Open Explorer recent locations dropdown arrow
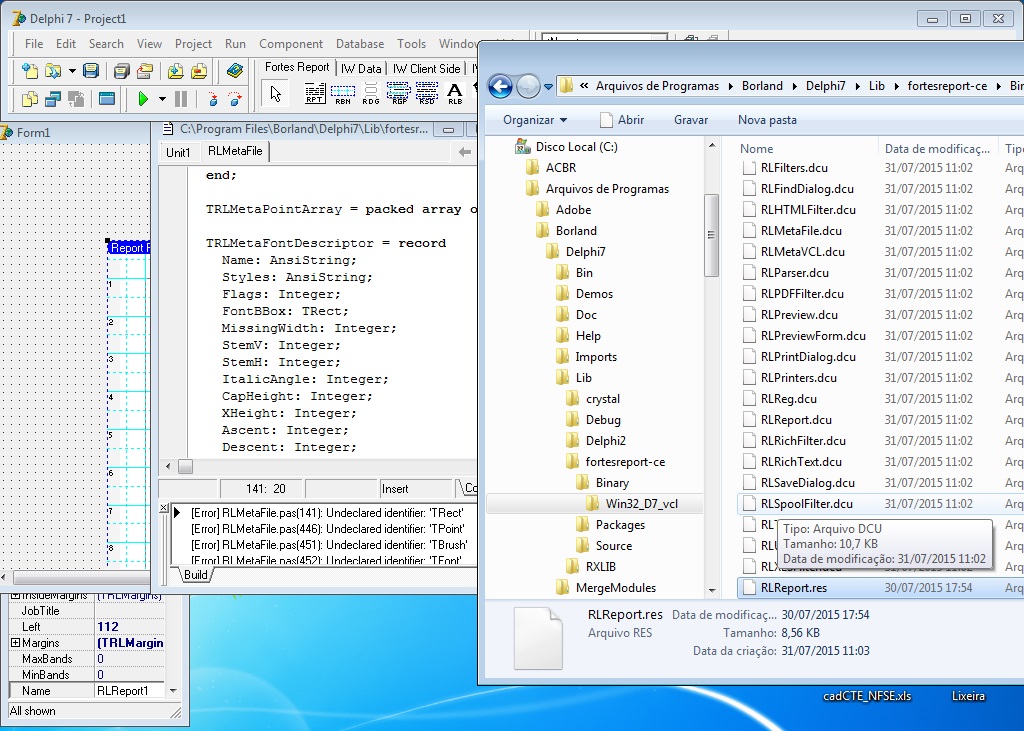 pos(548,86)
